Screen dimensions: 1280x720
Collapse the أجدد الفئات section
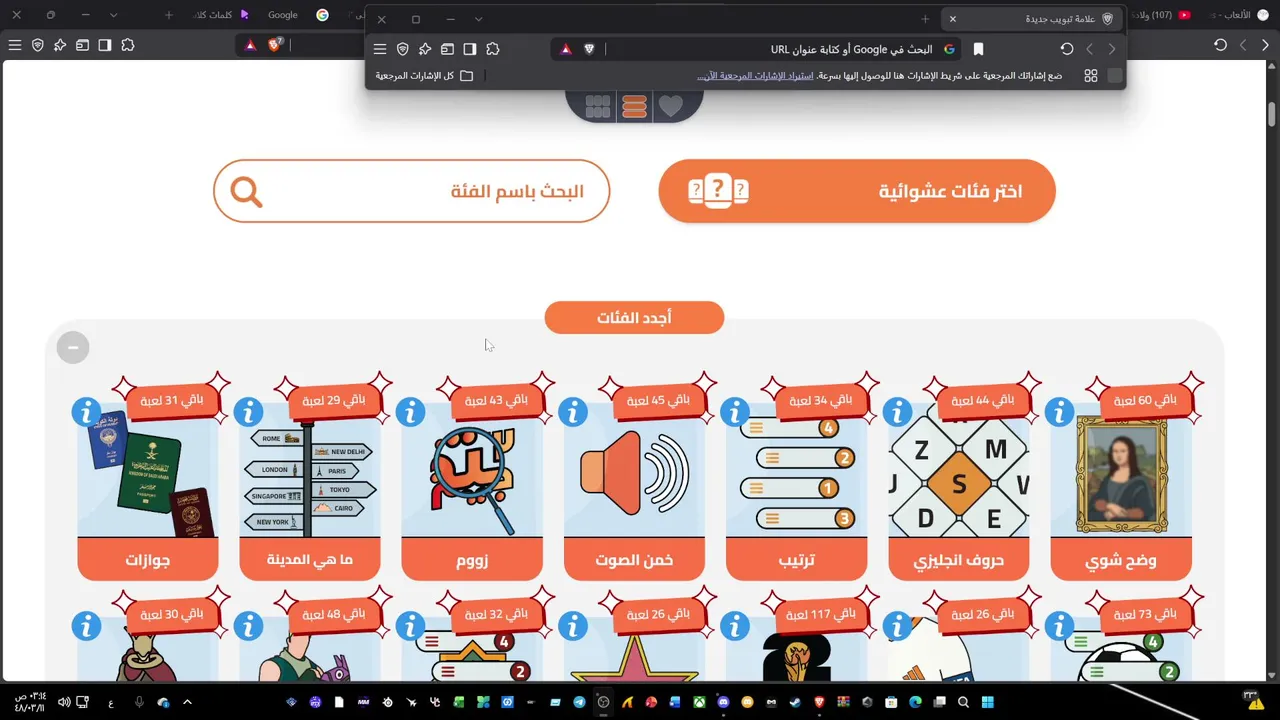pos(73,347)
